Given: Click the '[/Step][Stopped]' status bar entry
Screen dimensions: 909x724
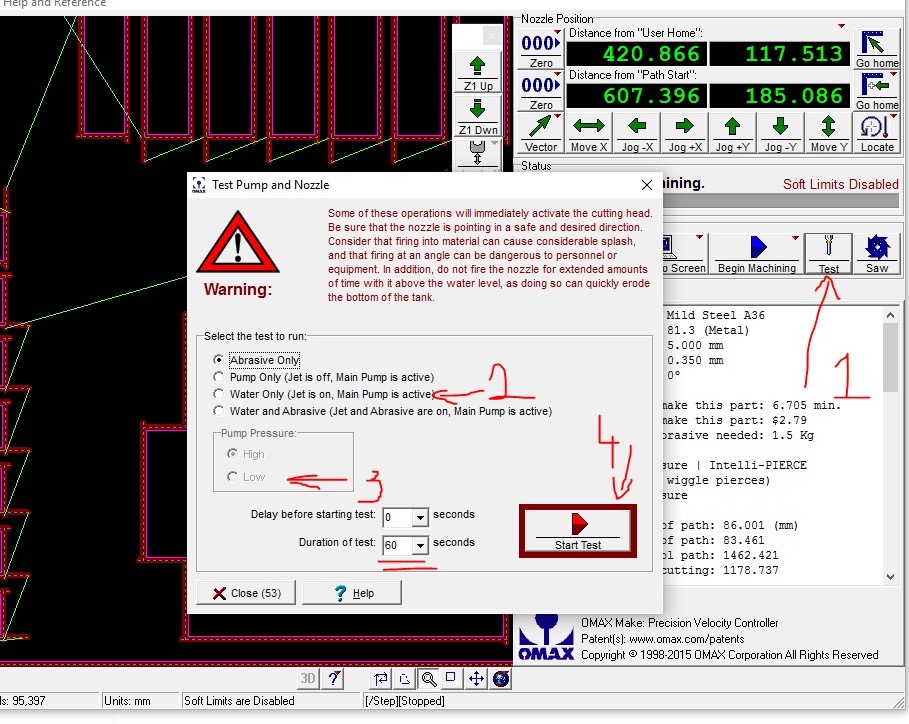Looking at the screenshot, I should point(405,700).
